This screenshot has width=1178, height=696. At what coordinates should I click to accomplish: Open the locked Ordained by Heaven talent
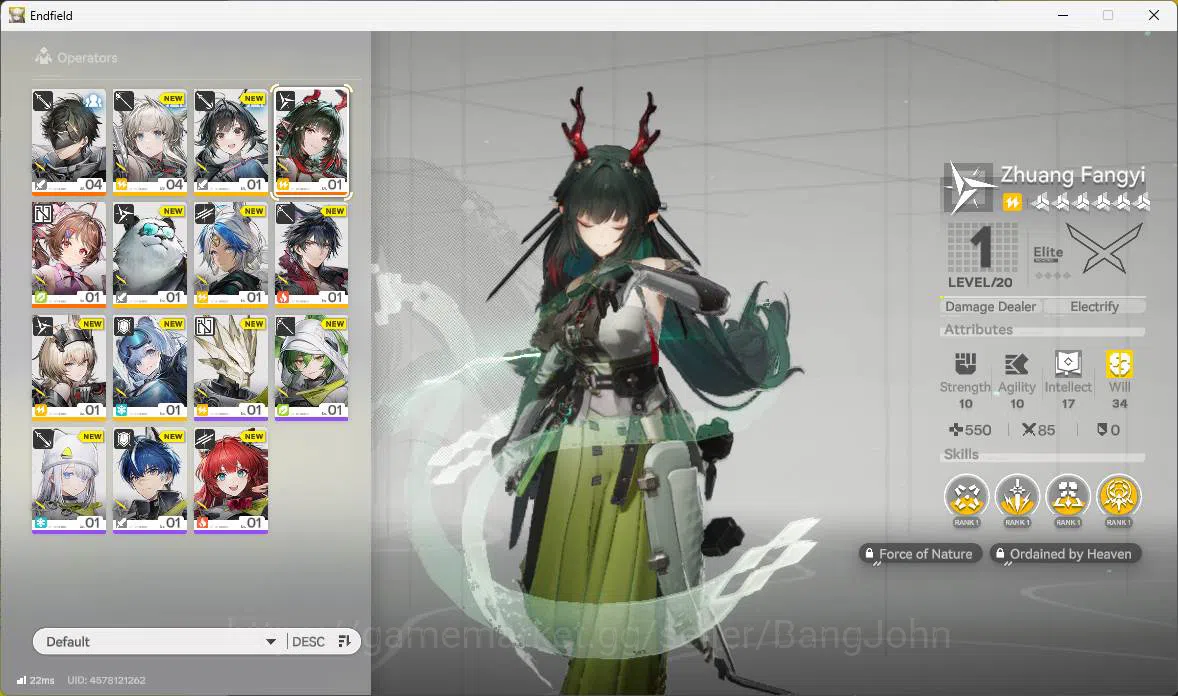click(1065, 554)
